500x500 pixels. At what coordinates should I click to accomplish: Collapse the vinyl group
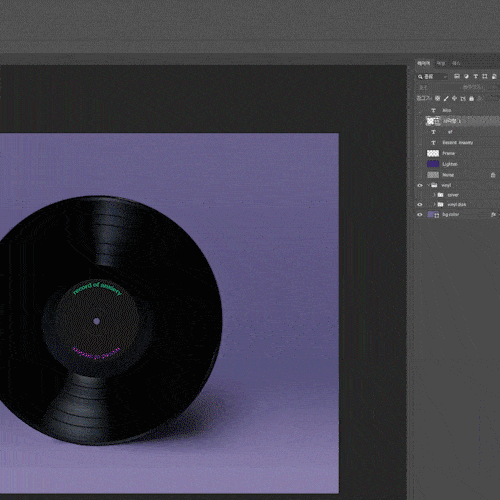[x=428, y=185]
